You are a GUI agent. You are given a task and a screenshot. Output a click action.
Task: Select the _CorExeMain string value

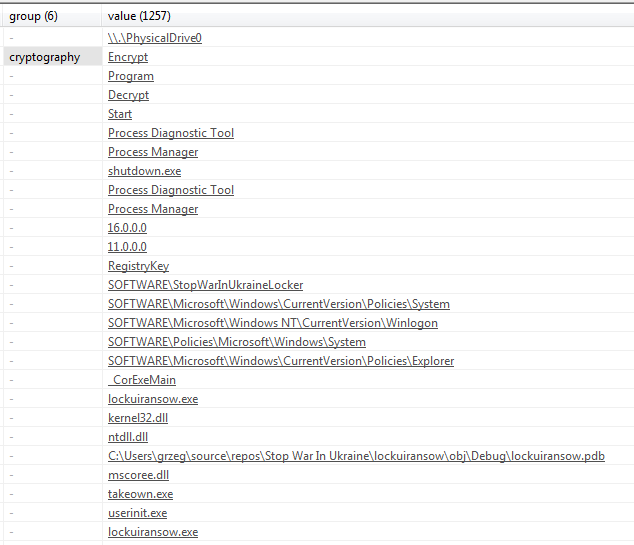pos(142,380)
